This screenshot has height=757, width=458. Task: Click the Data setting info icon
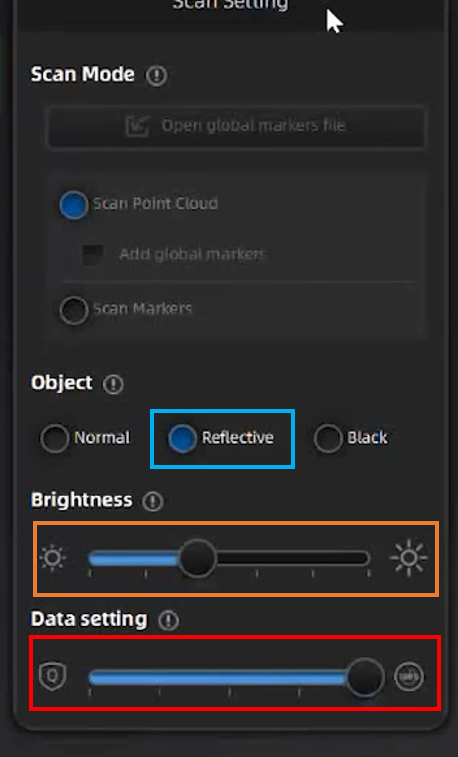click(x=168, y=620)
